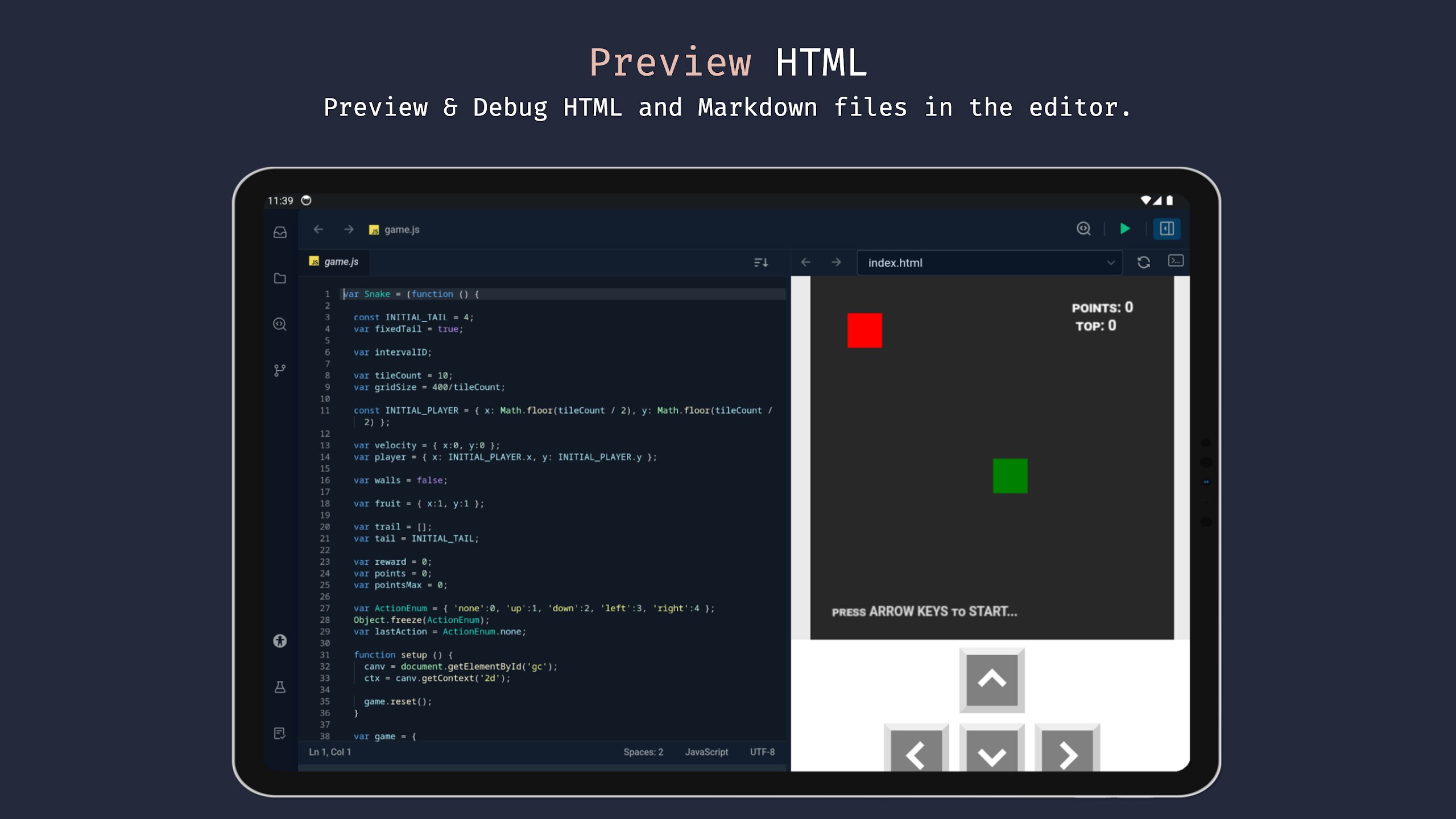Select the game.js editor tab
Viewport: 1456px width, 819px height.
pyautogui.click(x=334, y=262)
